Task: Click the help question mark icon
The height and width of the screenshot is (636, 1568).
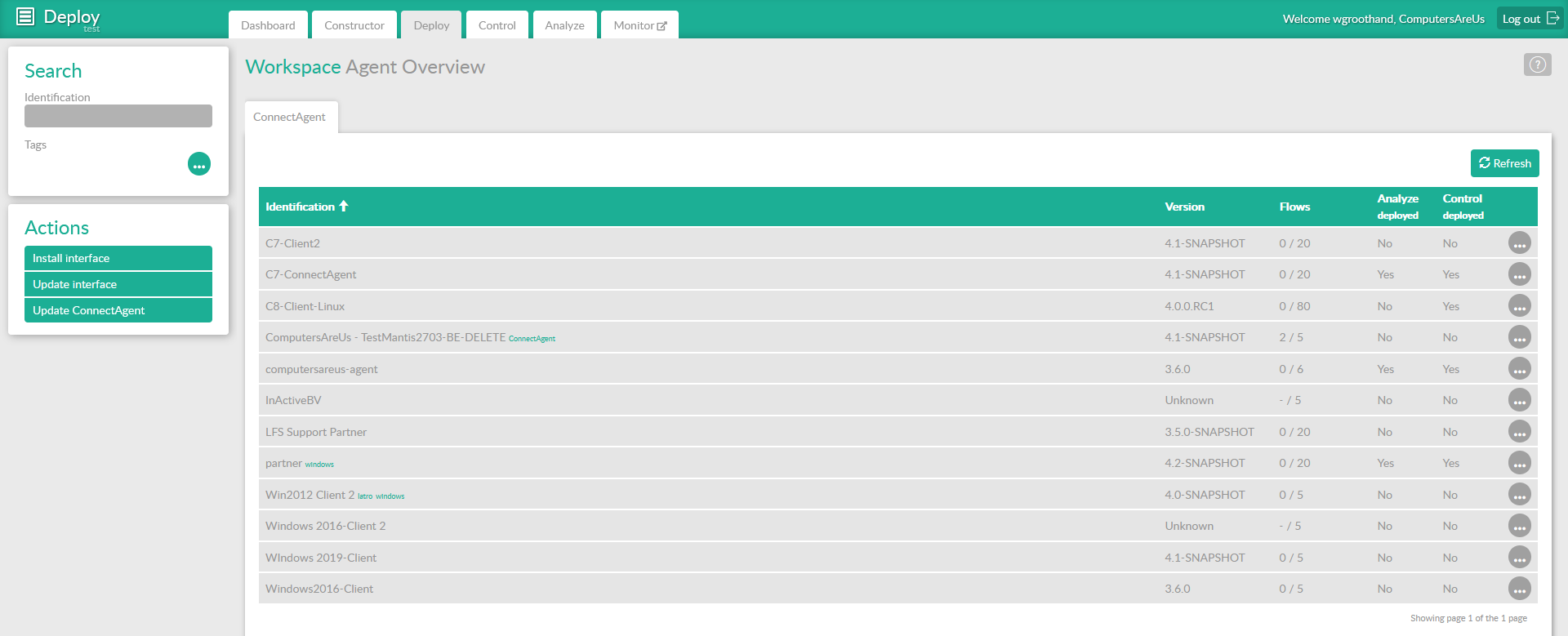Action: point(1537,64)
